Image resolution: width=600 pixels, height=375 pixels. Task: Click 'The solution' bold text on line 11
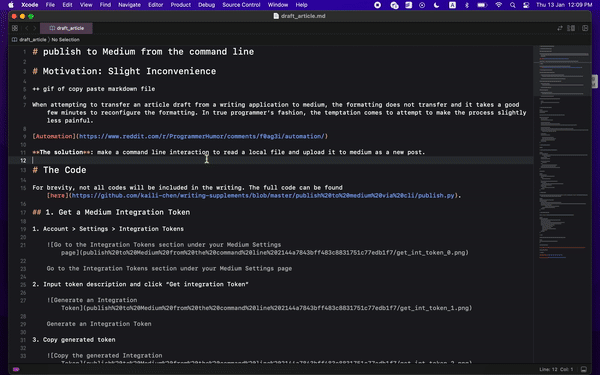(x=61, y=152)
